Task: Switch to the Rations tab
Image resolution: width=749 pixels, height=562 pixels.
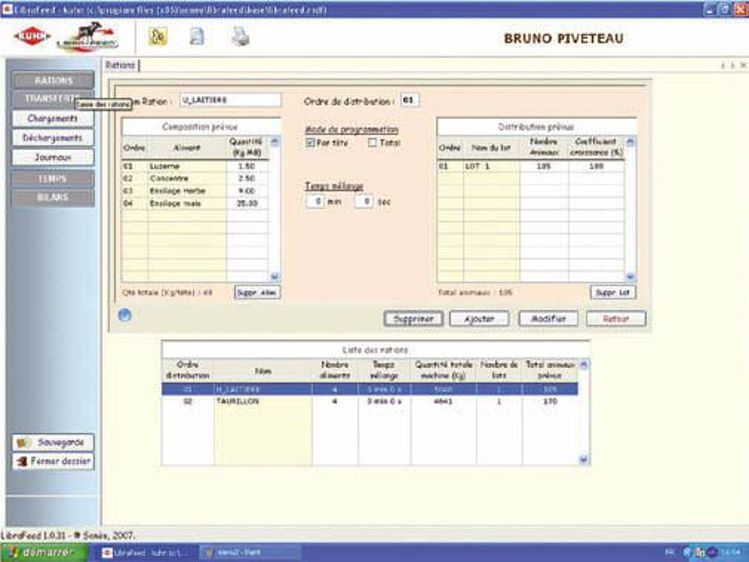Action: (121, 66)
